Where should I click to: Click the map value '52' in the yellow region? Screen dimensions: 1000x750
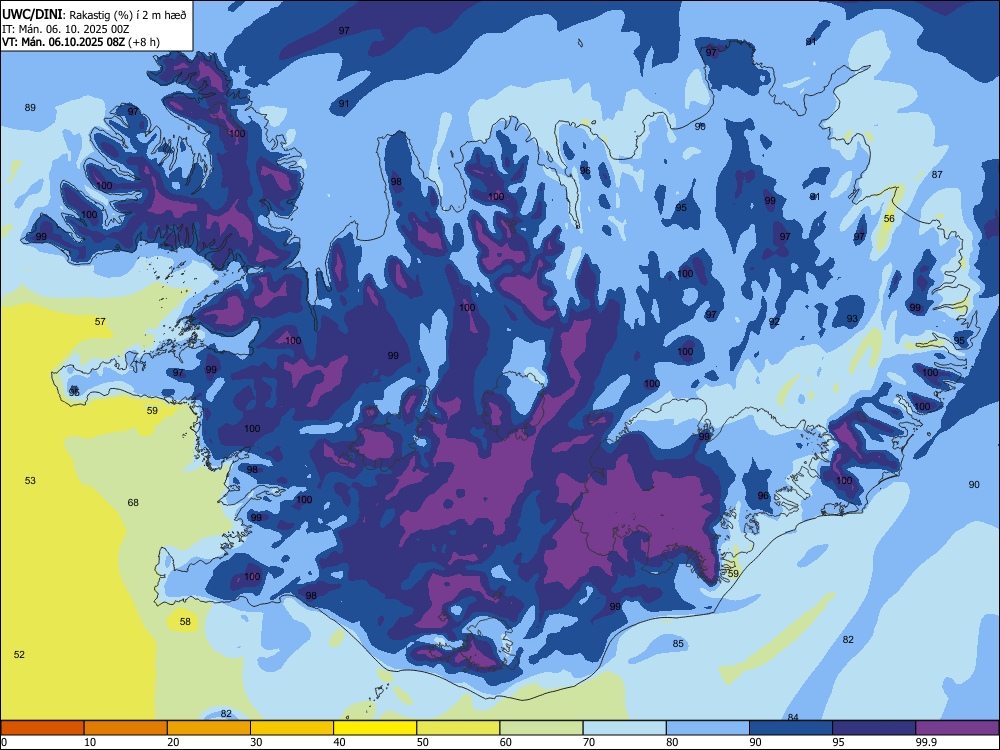(19, 654)
